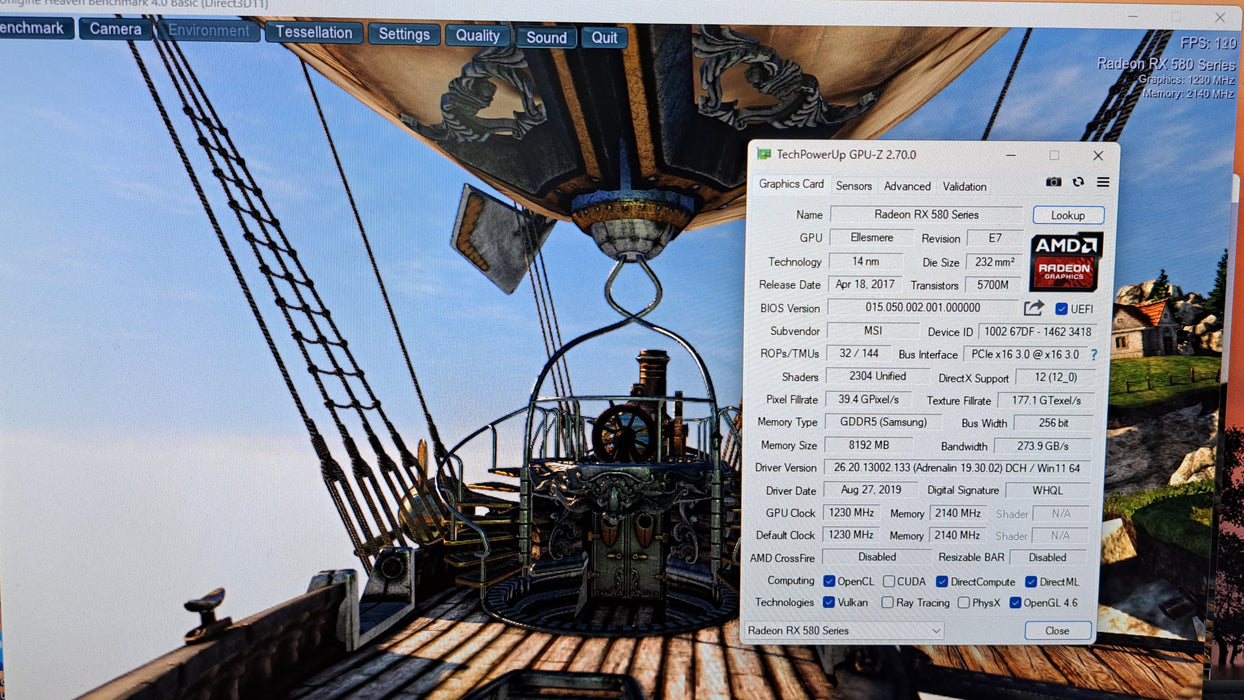
Task: Click the Resizable BAR value Disabled
Action: pos(1047,557)
